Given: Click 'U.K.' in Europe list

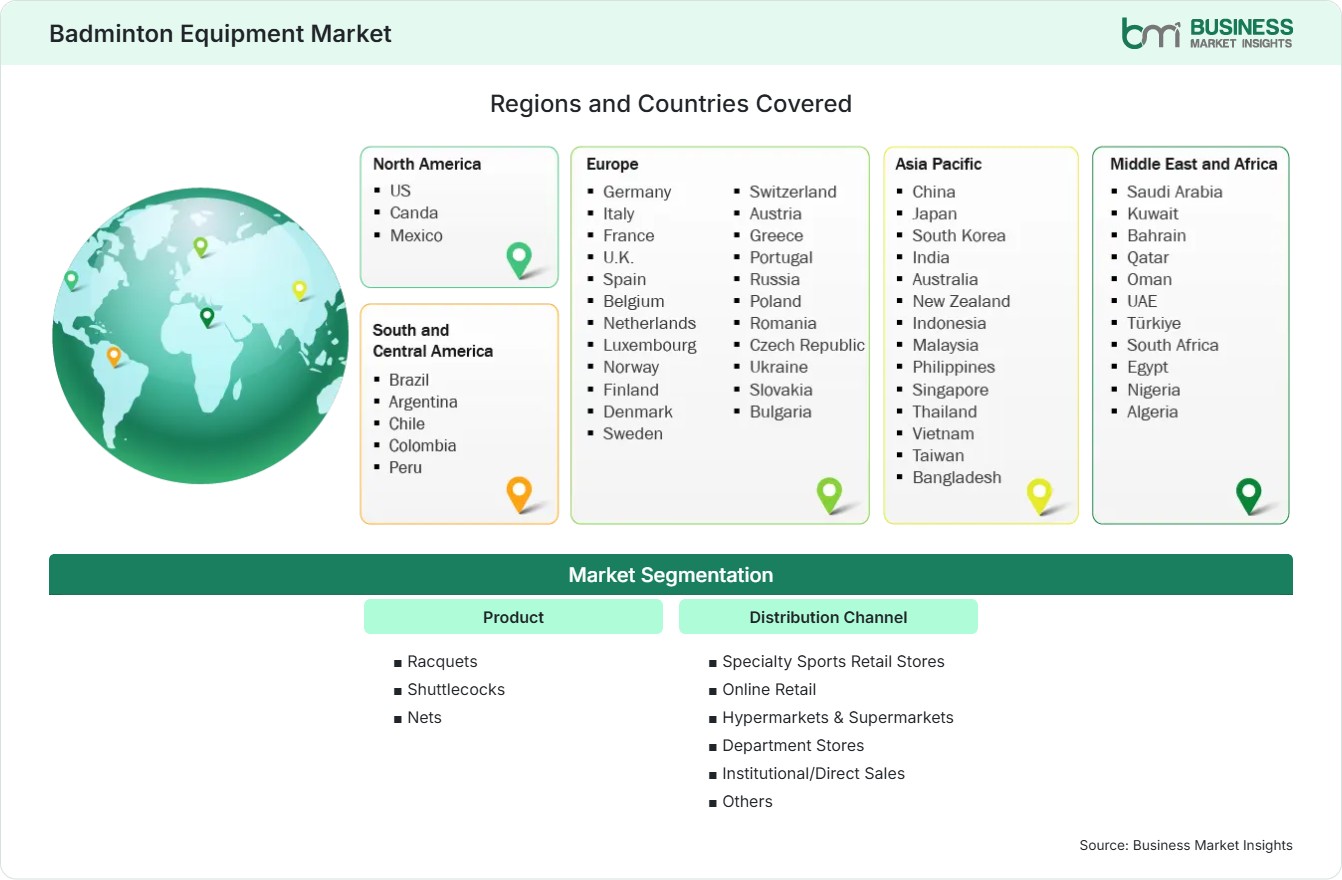Looking at the screenshot, I should pos(618,258).
